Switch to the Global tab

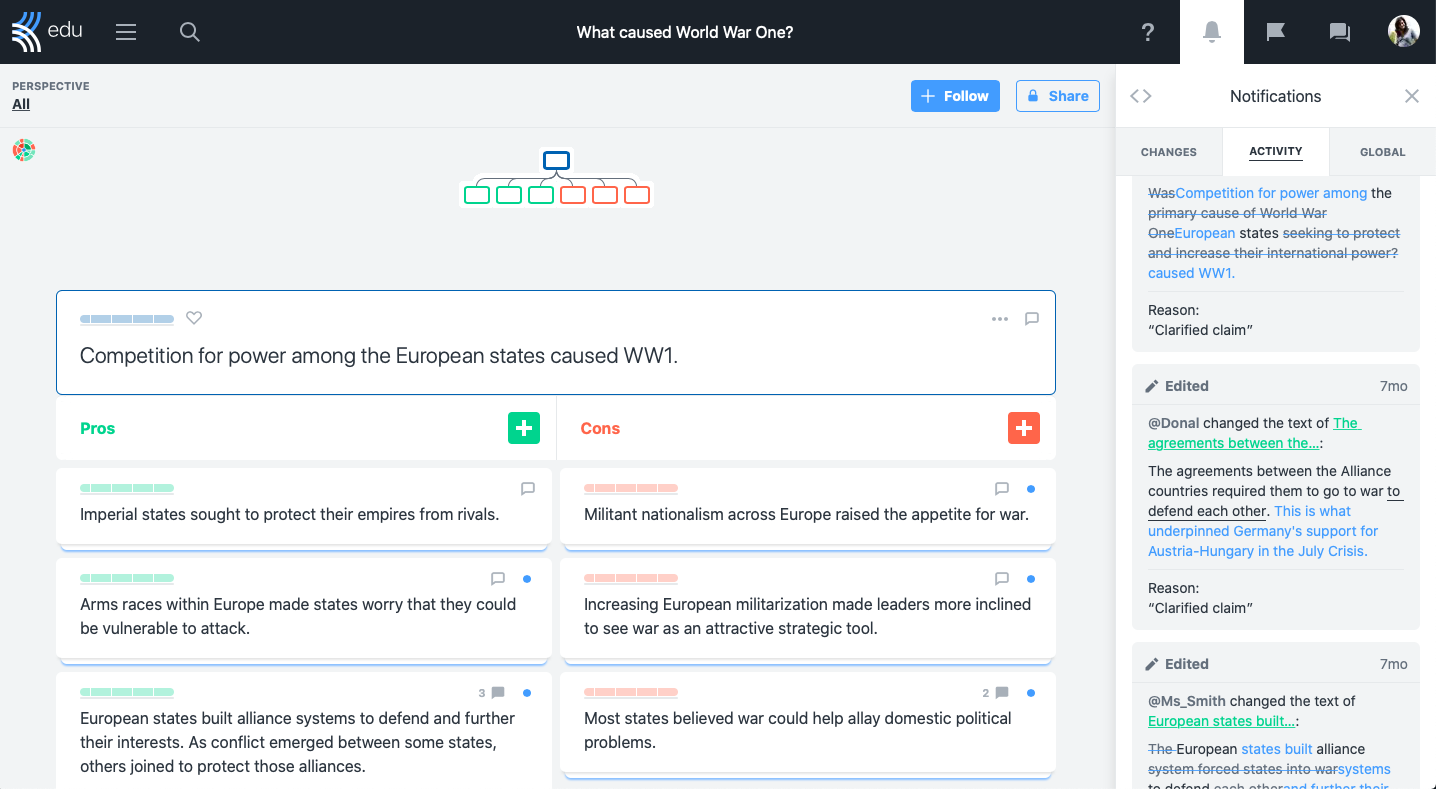click(x=1383, y=152)
